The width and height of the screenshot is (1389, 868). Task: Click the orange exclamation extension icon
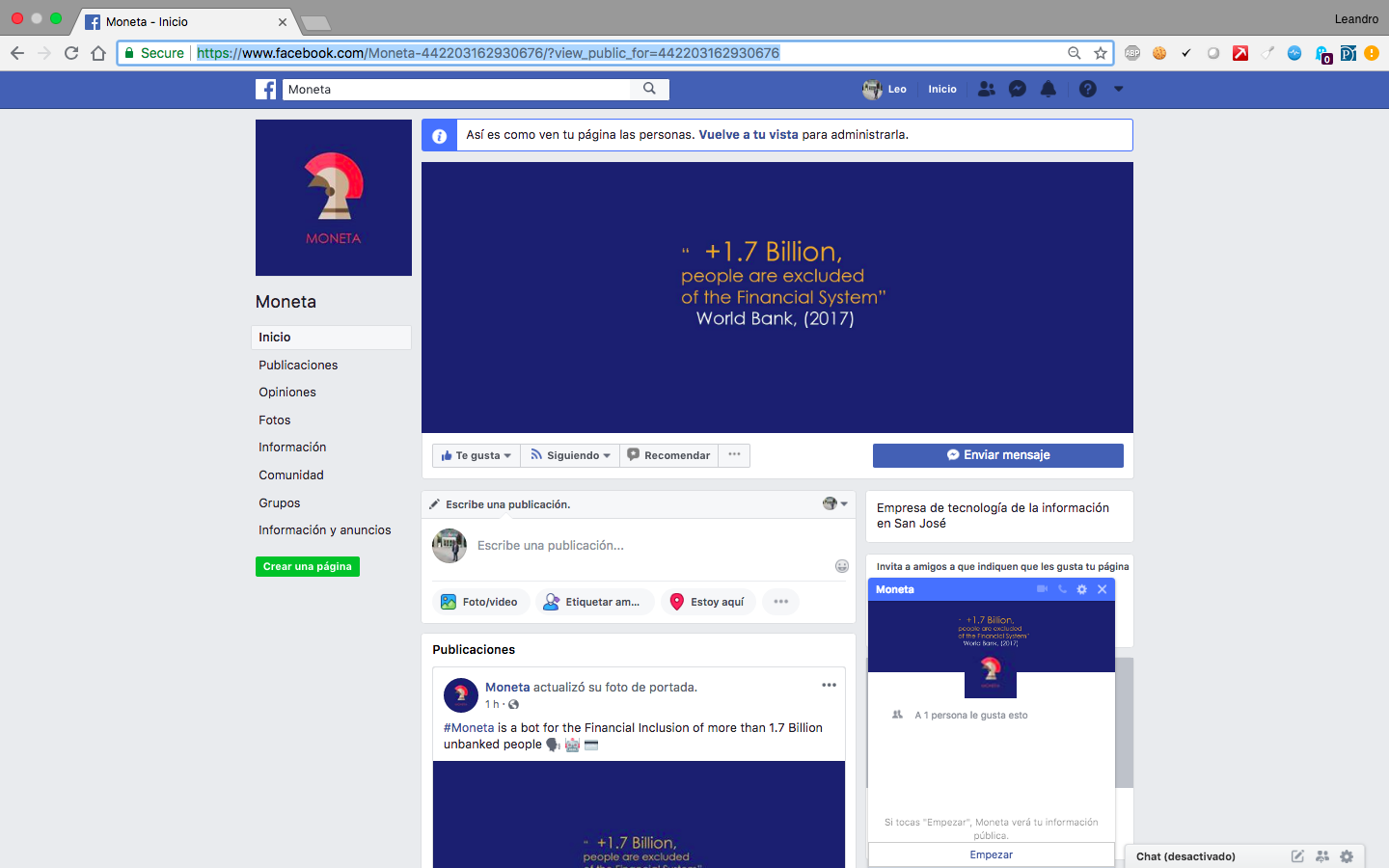[1372, 53]
